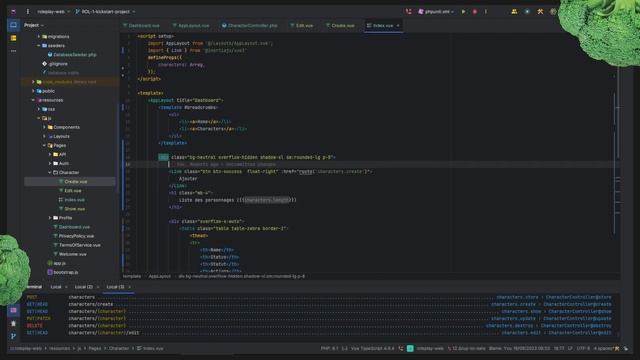640x360 pixels.
Task: Click the blue circle toolbar icon
Action: click(527, 12)
